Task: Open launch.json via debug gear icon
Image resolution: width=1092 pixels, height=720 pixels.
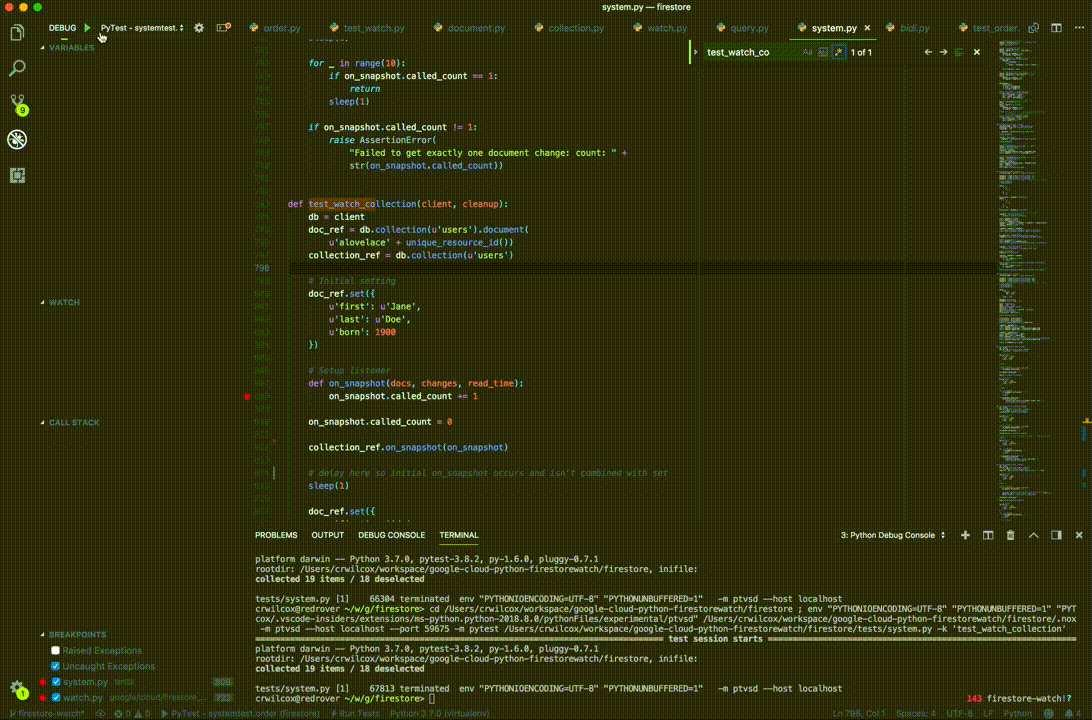Action: click(199, 28)
